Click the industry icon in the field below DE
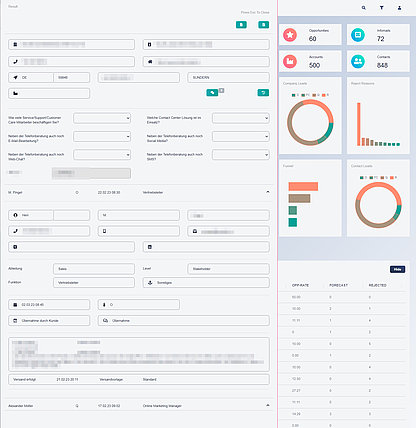 [15, 93]
